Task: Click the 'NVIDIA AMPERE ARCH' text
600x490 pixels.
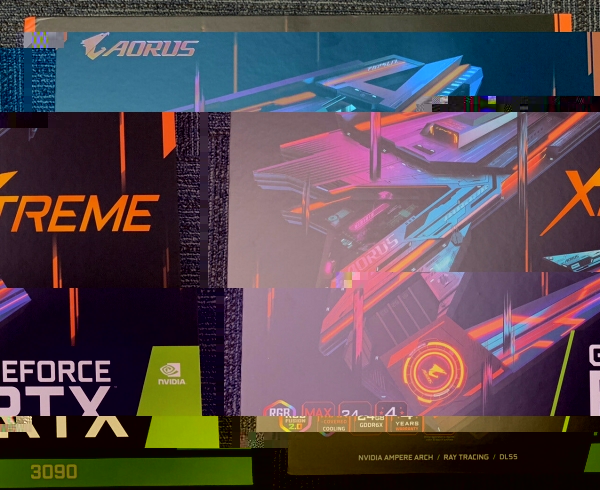Action: [396, 457]
